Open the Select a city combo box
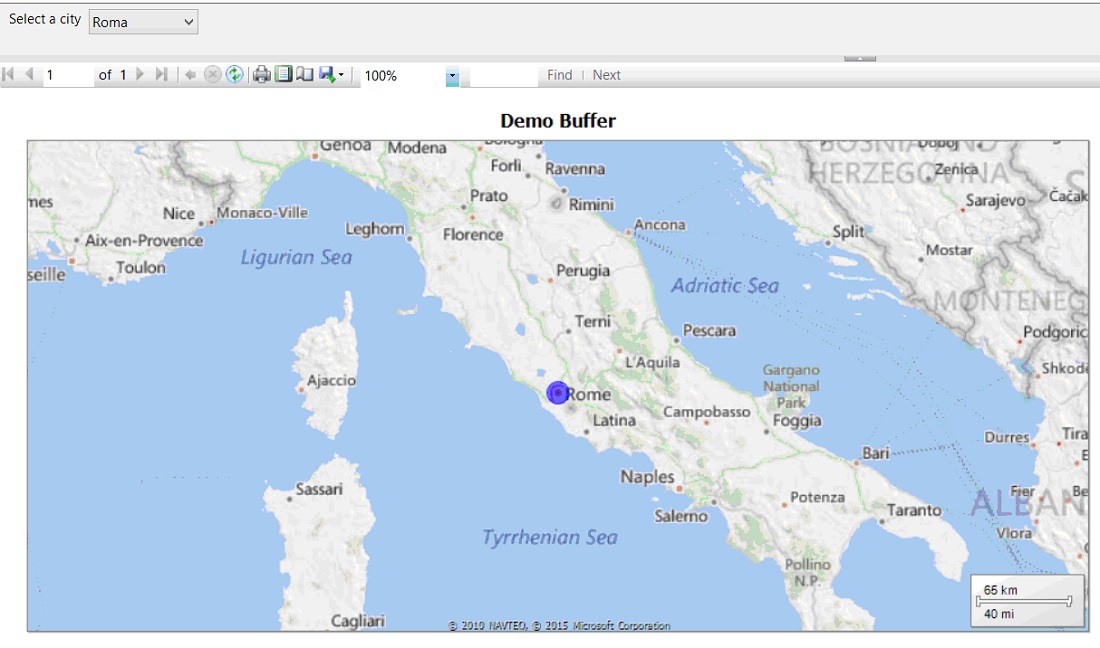This screenshot has height=648, width=1100. click(x=143, y=22)
